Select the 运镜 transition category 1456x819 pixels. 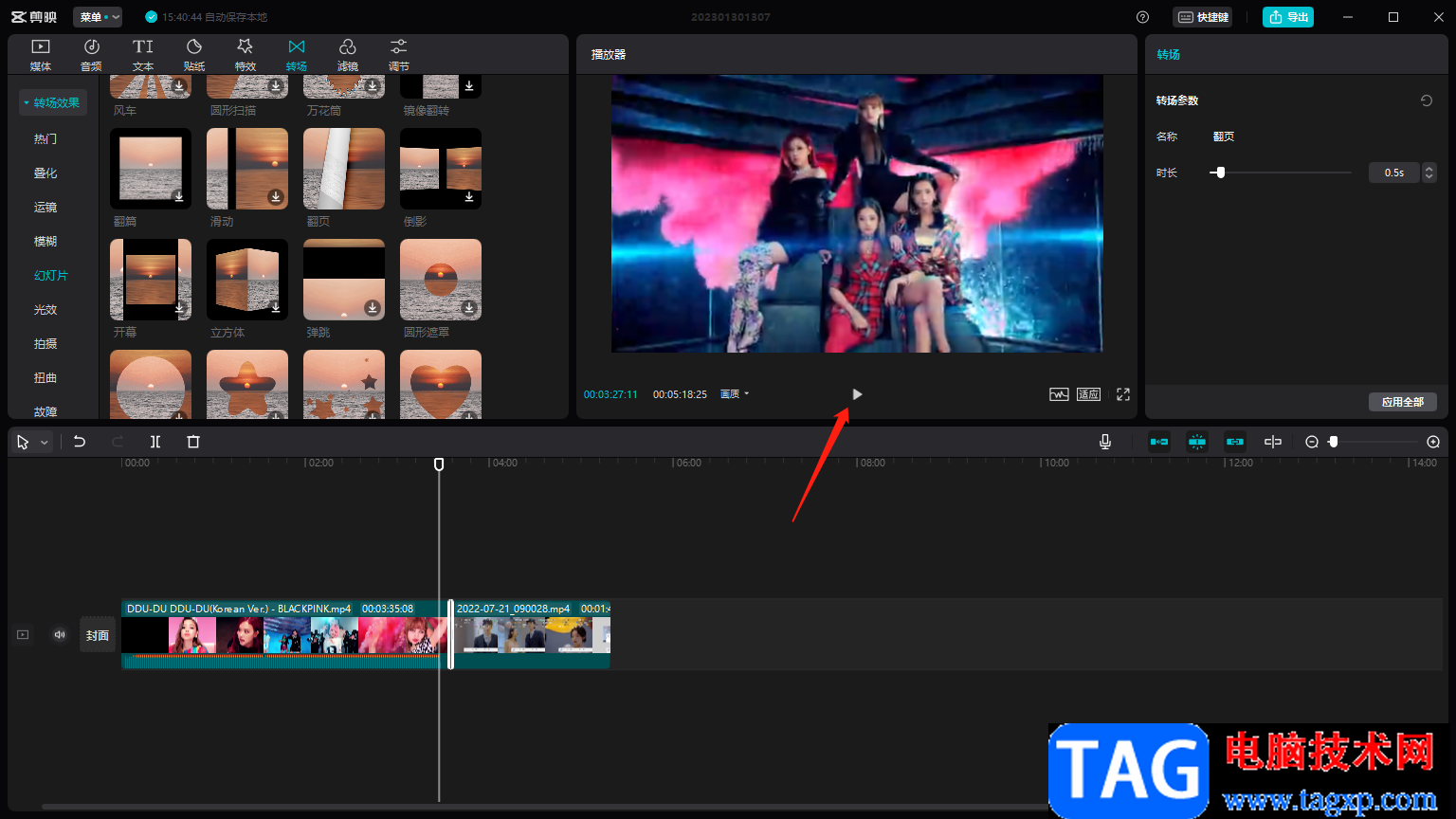45,207
